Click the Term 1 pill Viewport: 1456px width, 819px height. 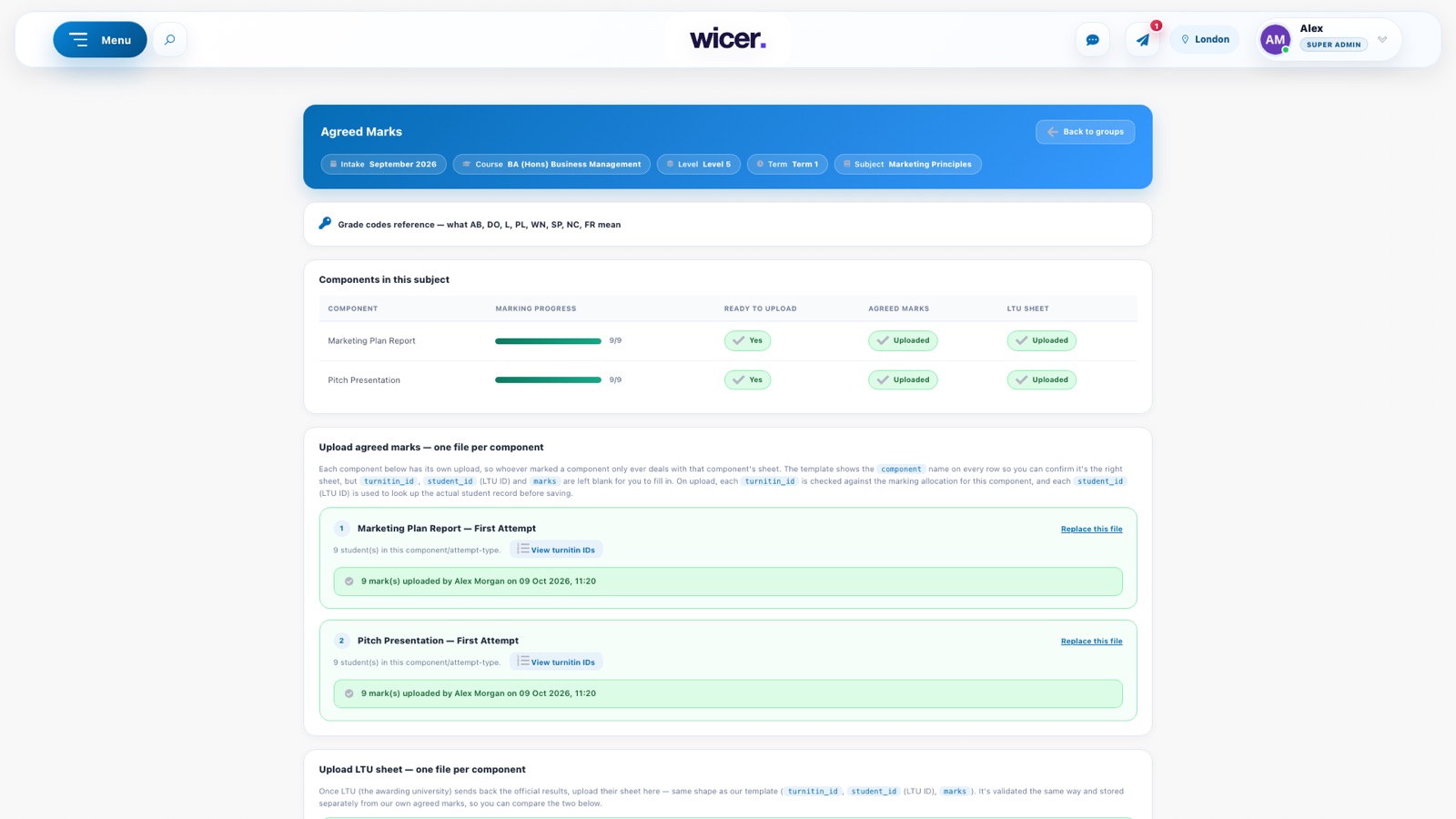tap(787, 165)
